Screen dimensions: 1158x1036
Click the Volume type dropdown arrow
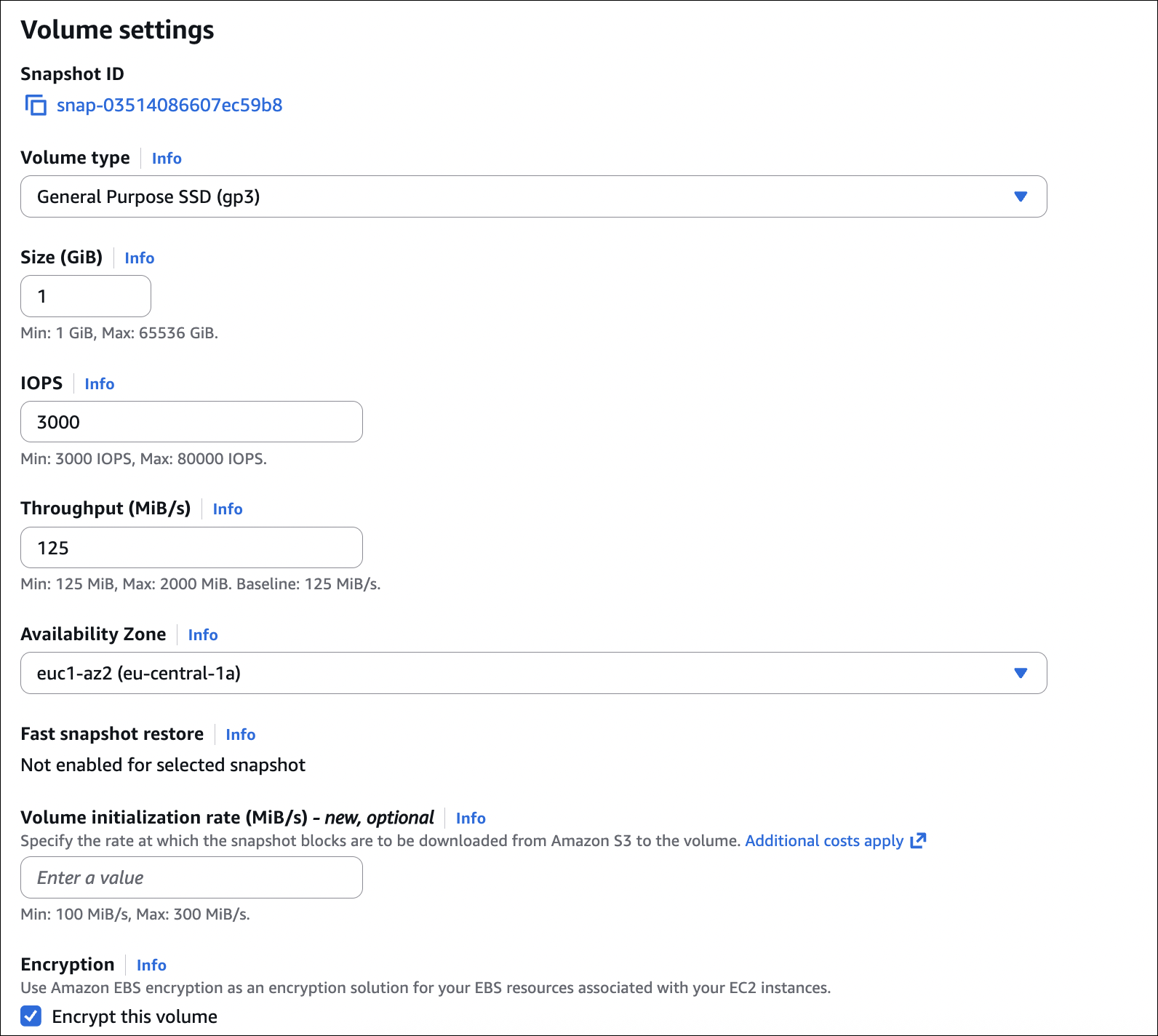[1021, 196]
